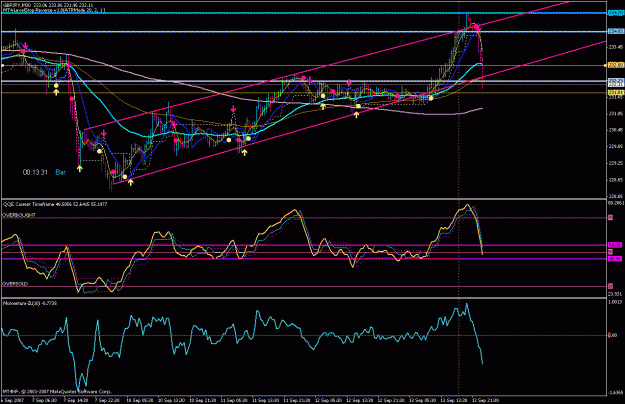Click the 229.25 value on the price scale
Image resolution: width=625 pixels, height=404 pixels.
(x=616, y=163)
